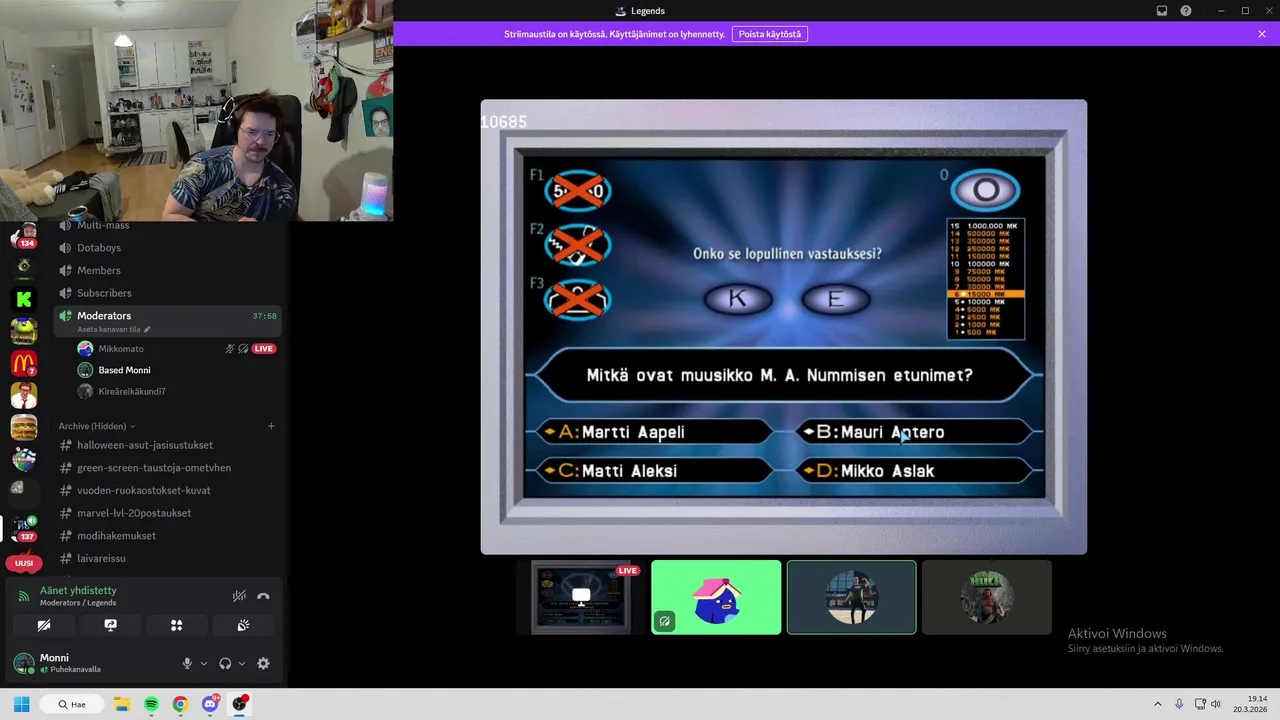
Task: Open the burger image server icon
Action: (x=24, y=427)
